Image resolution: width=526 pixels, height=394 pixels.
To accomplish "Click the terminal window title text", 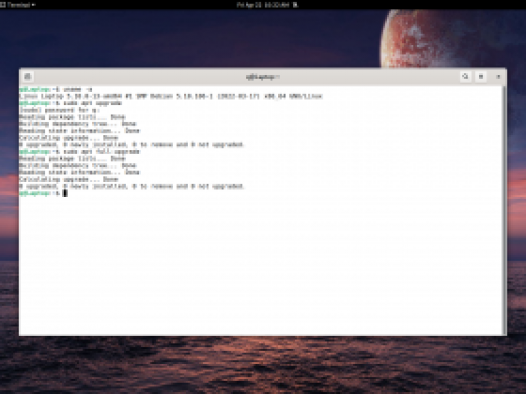I will [x=263, y=77].
